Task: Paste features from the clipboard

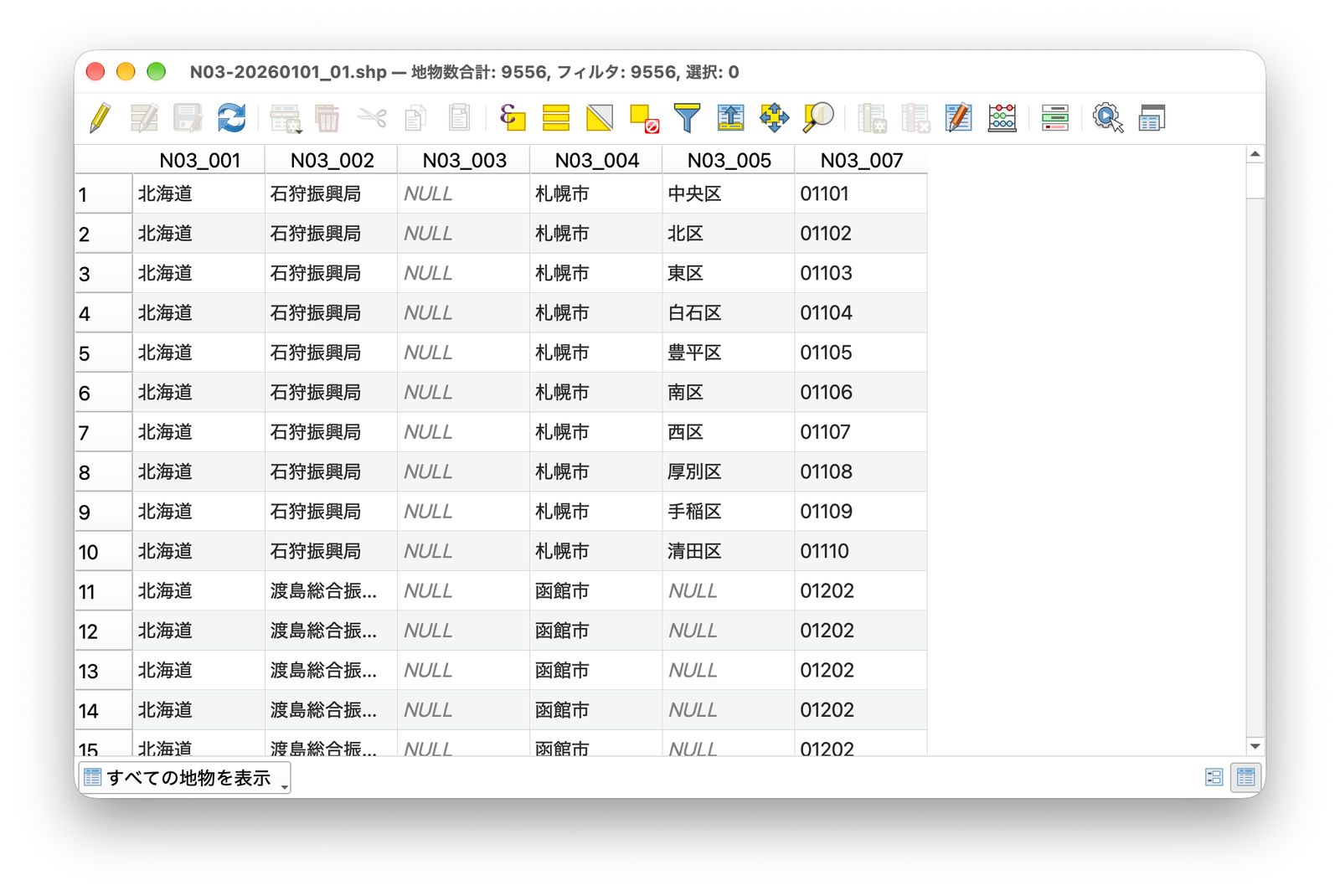Action: pyautogui.click(x=459, y=118)
